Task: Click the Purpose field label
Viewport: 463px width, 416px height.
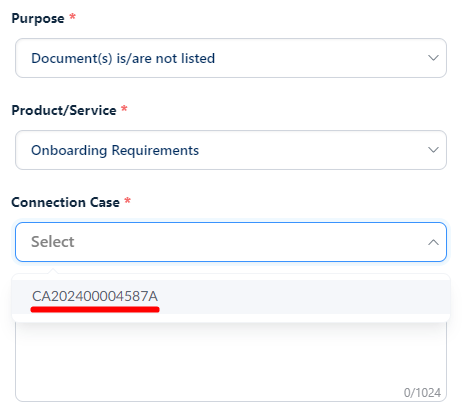Action: coord(38,18)
